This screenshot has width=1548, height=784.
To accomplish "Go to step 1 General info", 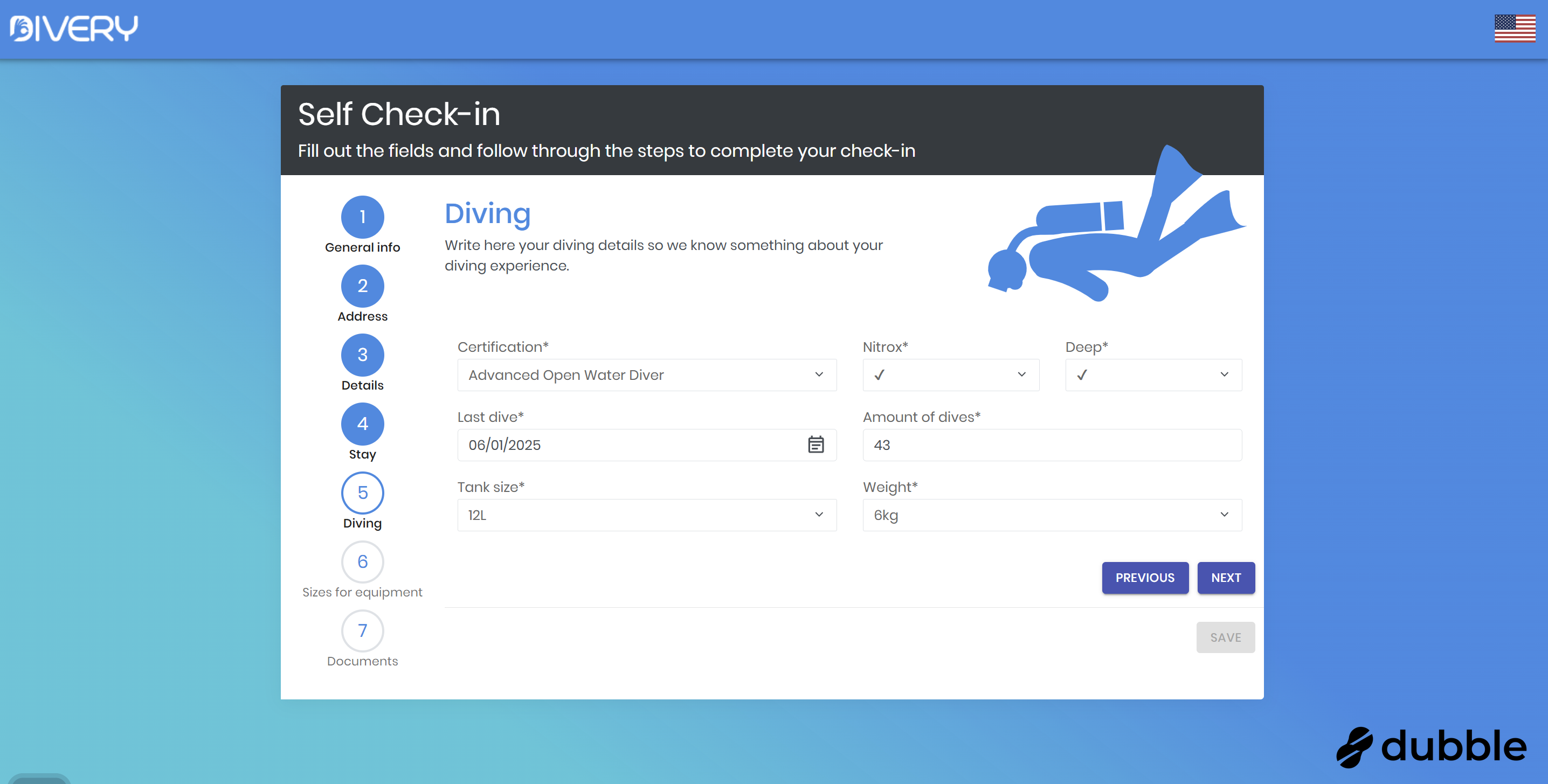I will click(x=362, y=218).
